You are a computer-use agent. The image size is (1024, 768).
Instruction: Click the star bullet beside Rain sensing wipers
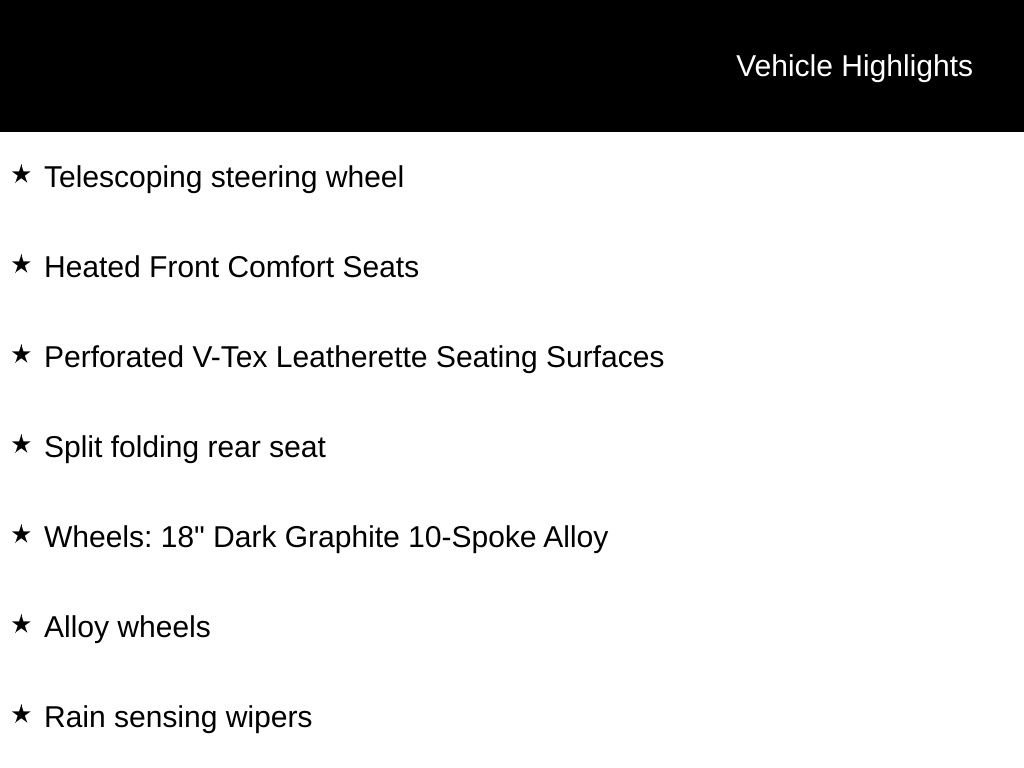click(x=21, y=715)
